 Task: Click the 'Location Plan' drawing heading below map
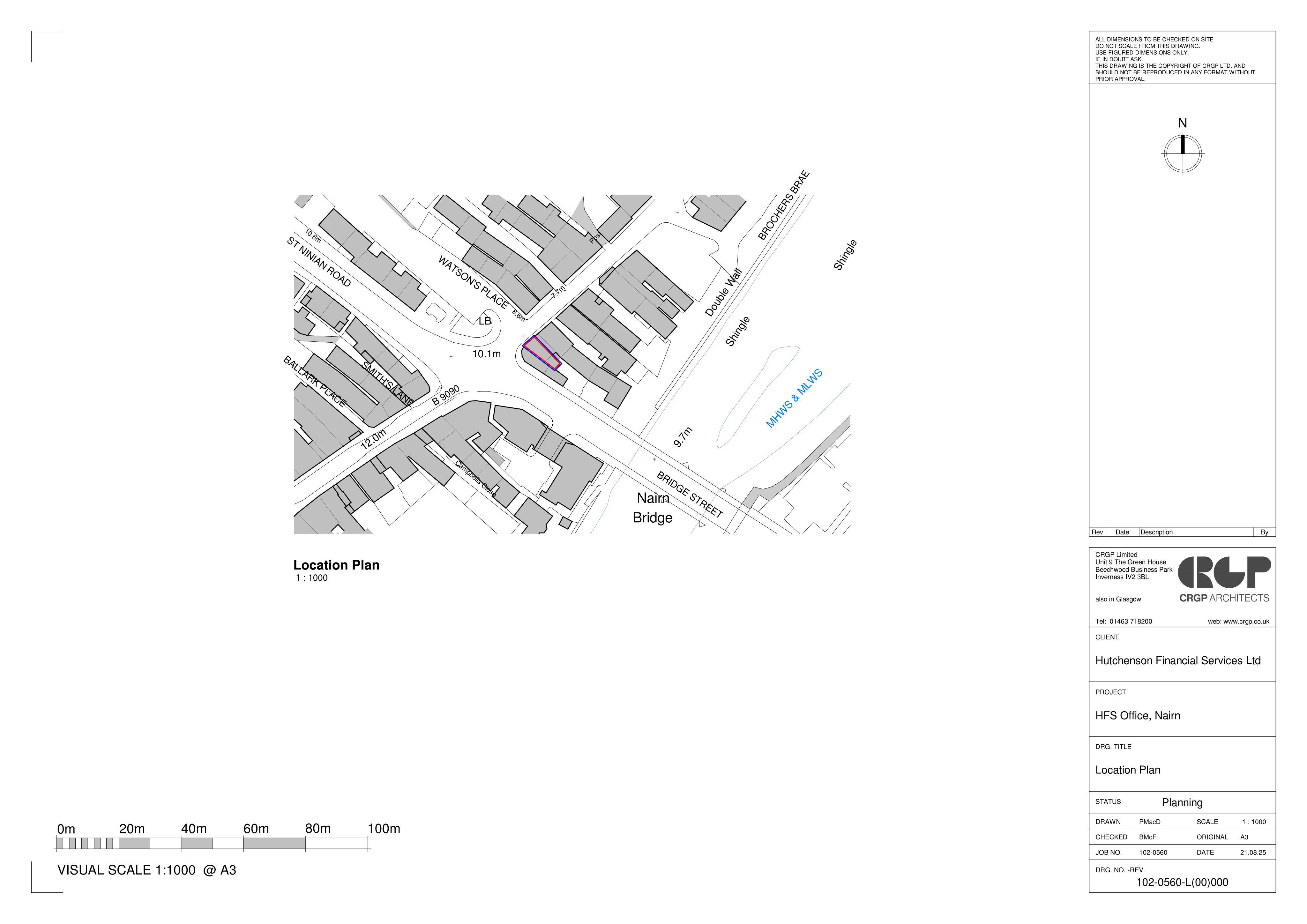[x=336, y=565]
